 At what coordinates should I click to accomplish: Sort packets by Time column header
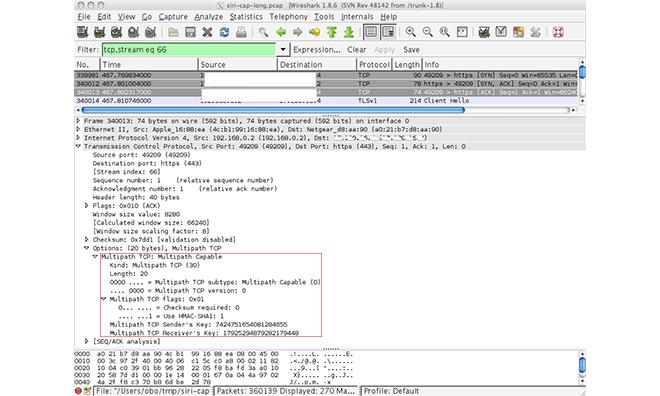click(149, 65)
